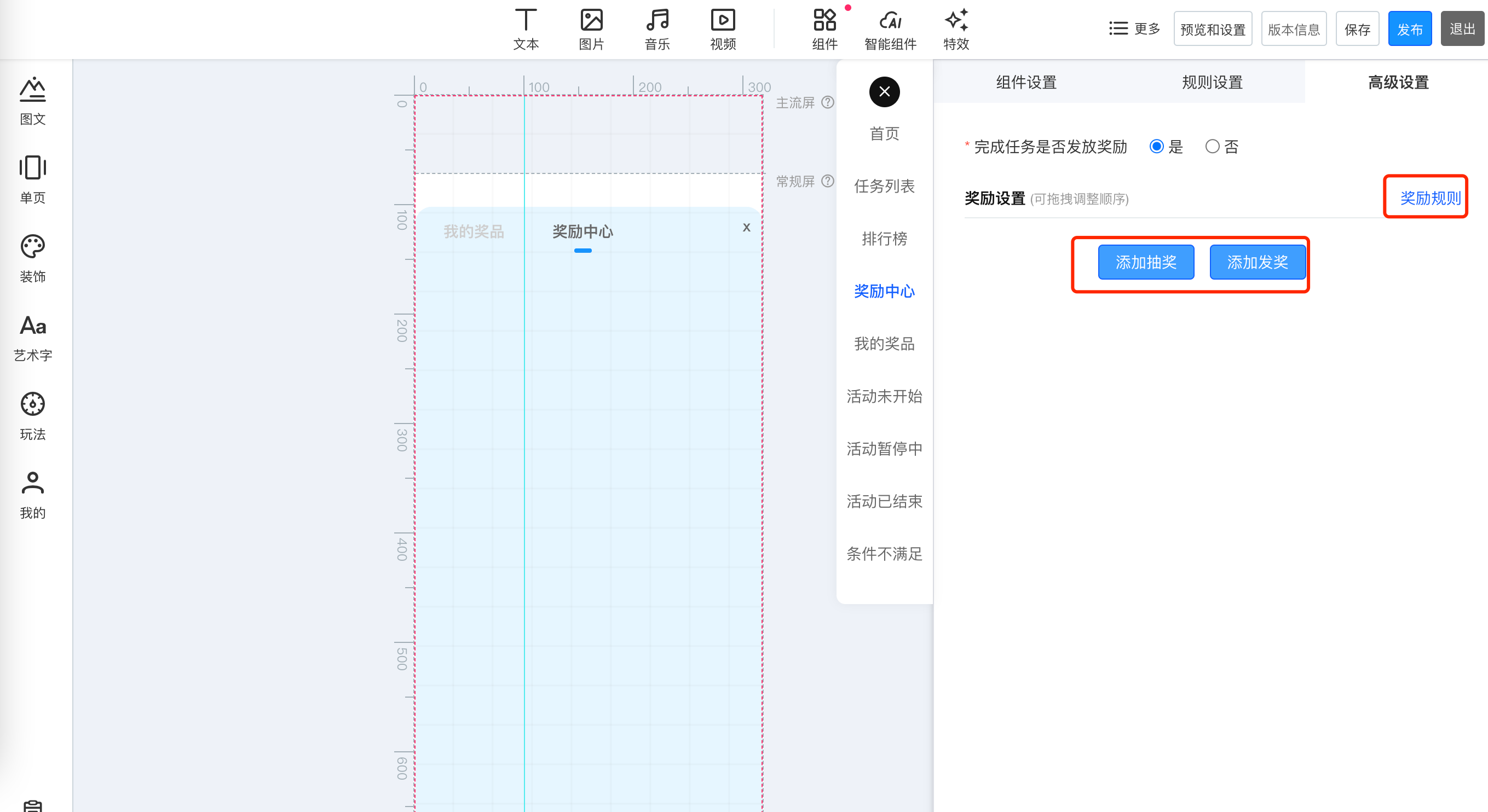Image resolution: width=1488 pixels, height=812 pixels.
Task: Click the 图片 image tool icon
Action: [591, 21]
